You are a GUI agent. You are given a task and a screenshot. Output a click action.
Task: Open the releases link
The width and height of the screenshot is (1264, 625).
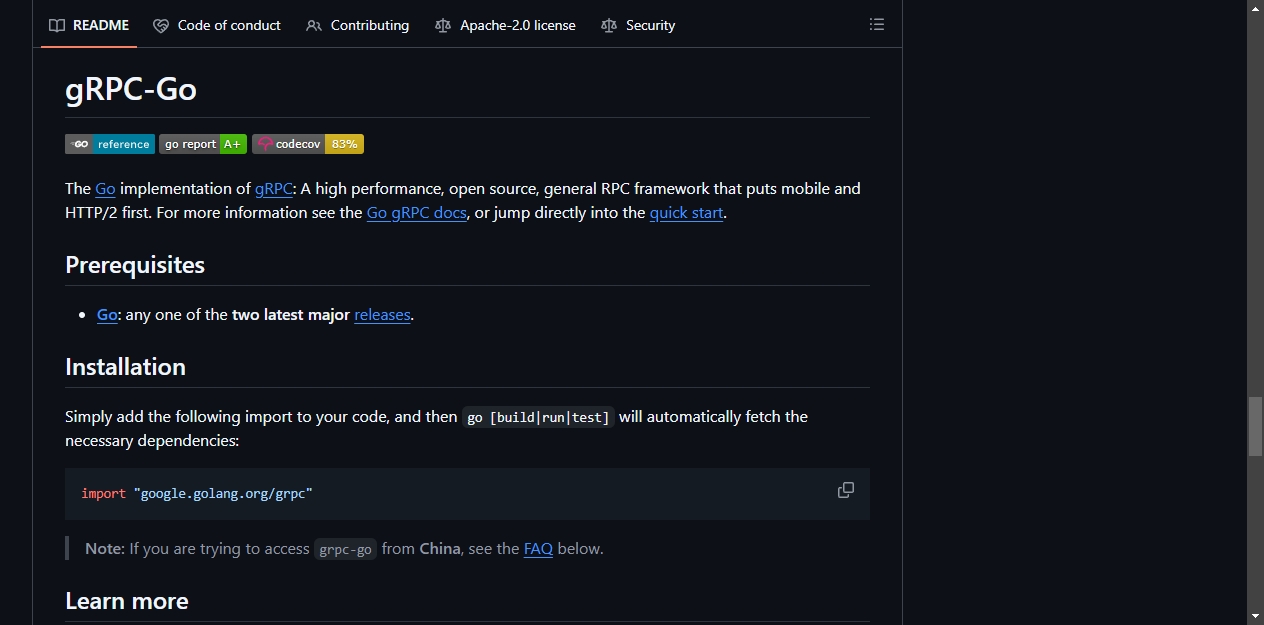click(x=382, y=314)
